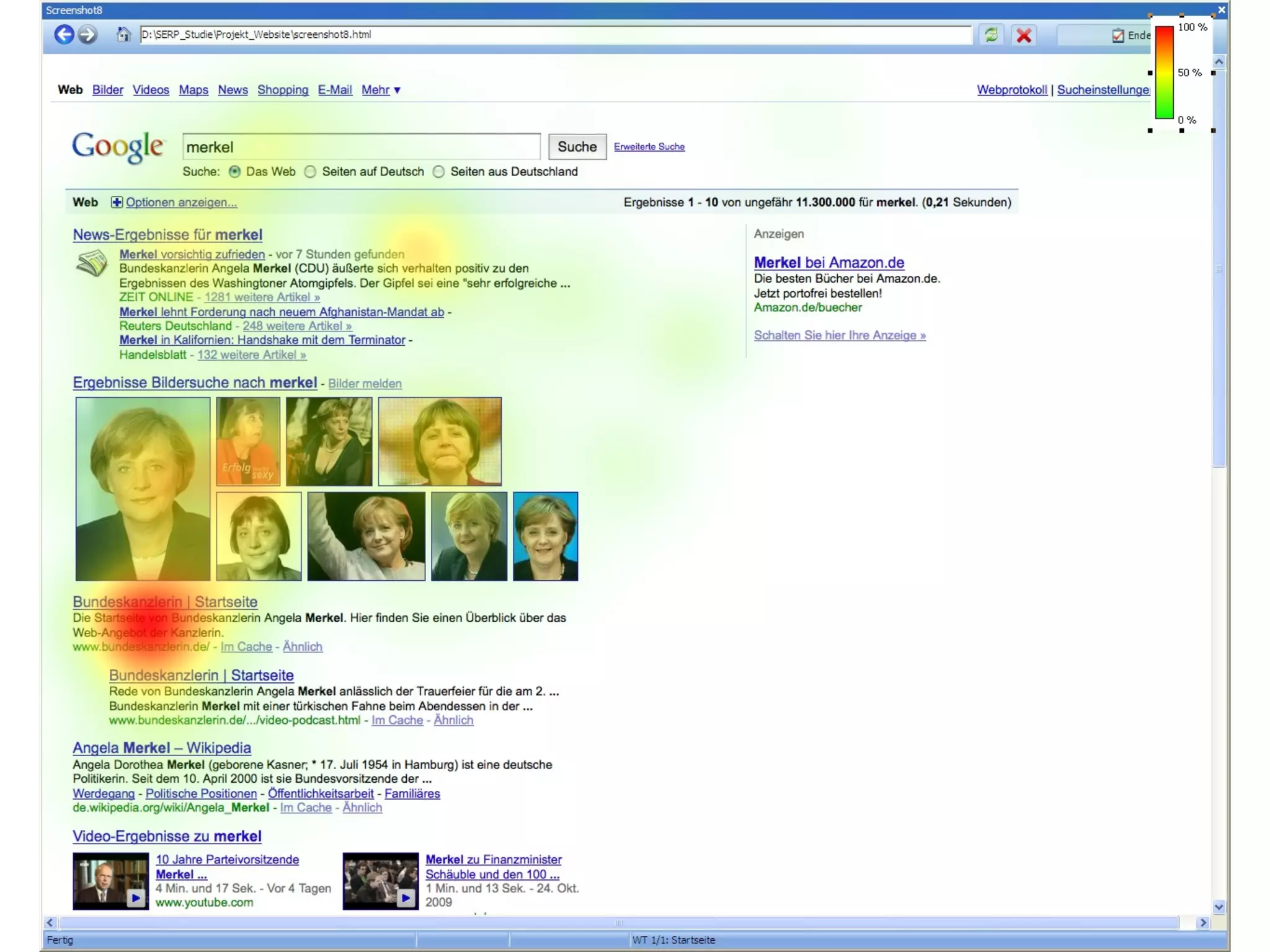
Task: Click the play icon on first video thumbnail
Action: (136, 897)
